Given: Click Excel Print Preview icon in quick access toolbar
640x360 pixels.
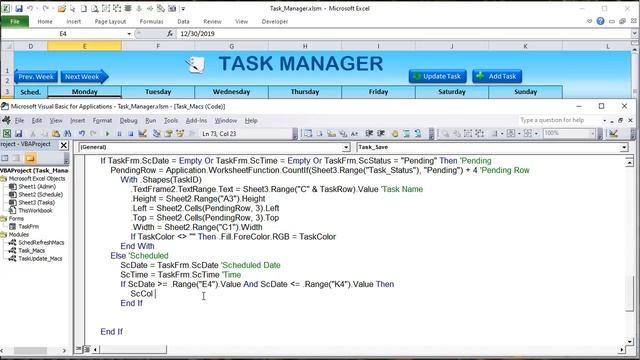Looking at the screenshot, I should click(x=94, y=8).
